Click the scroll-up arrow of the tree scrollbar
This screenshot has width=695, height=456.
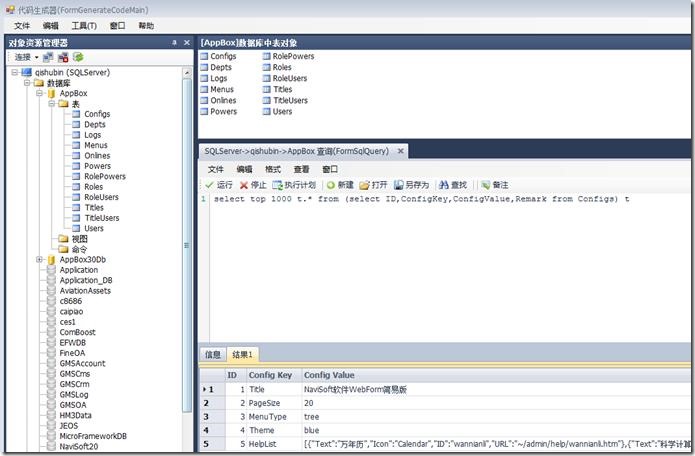pyautogui.click(x=187, y=72)
